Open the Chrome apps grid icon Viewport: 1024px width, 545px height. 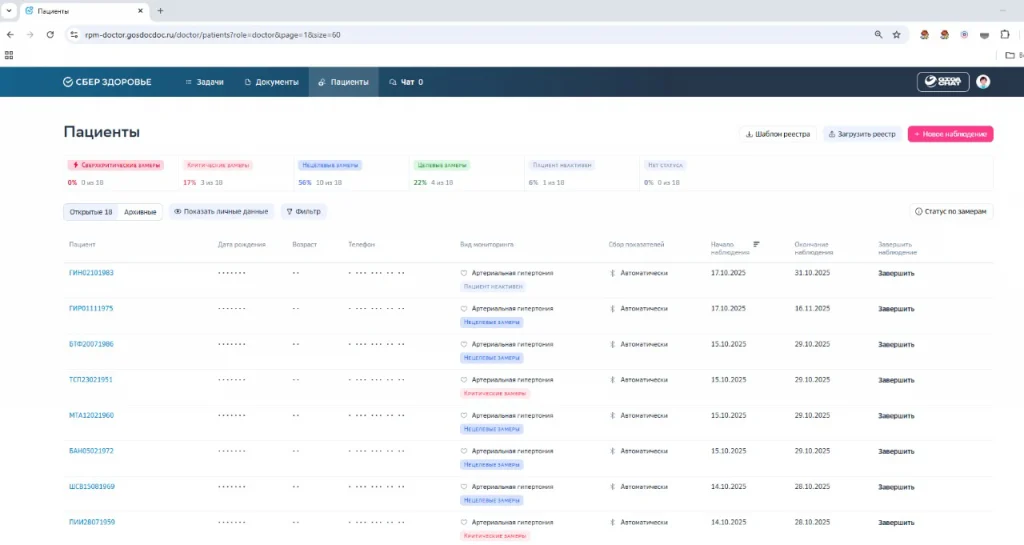[x=9, y=55]
